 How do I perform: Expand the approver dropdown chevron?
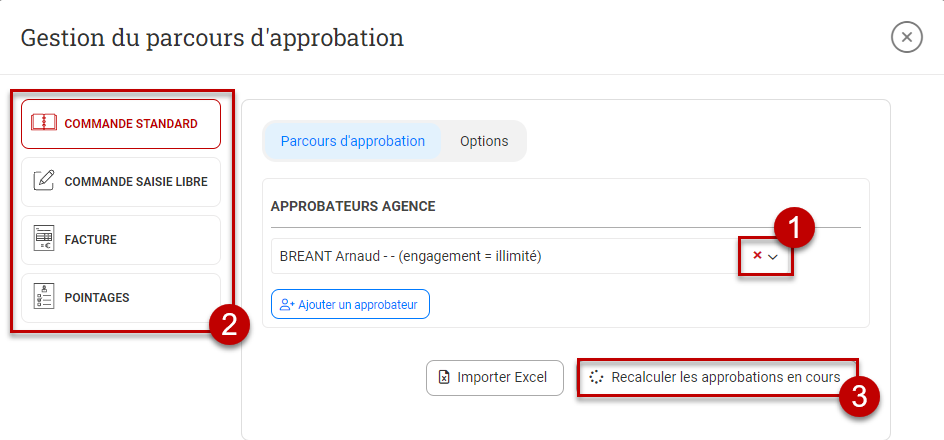[773, 257]
